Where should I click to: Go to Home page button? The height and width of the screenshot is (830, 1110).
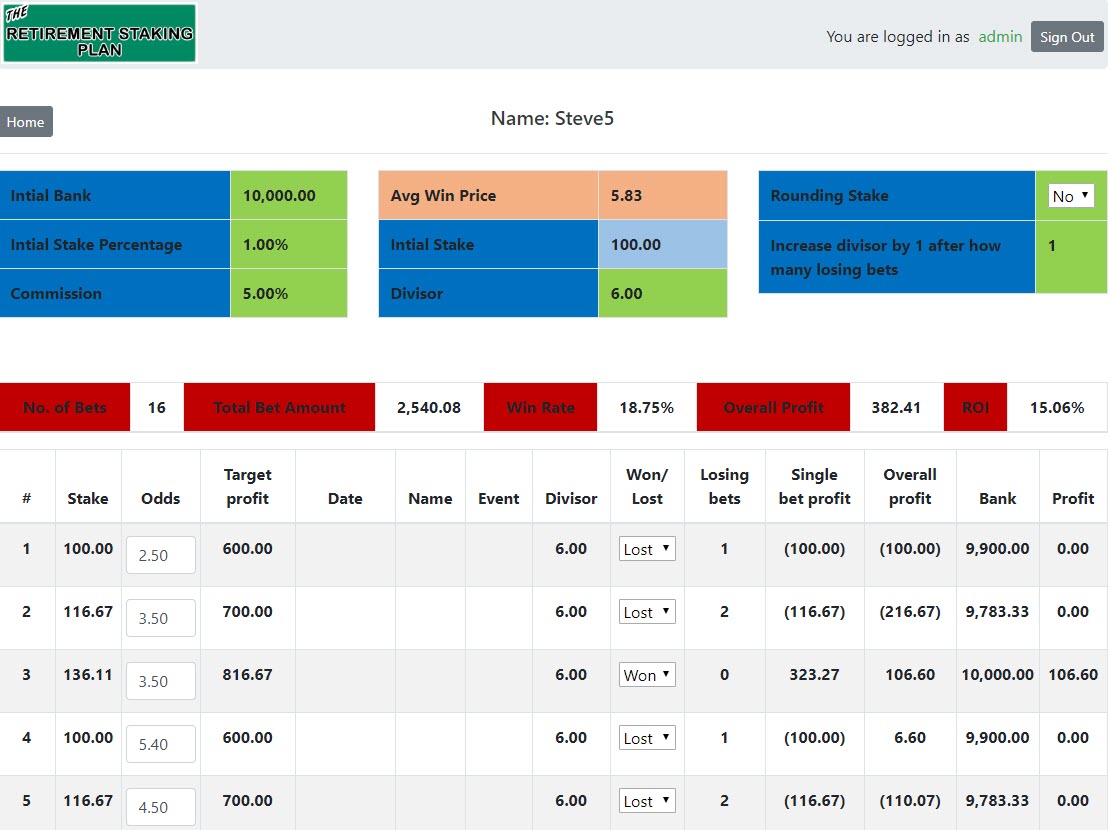tap(25, 122)
